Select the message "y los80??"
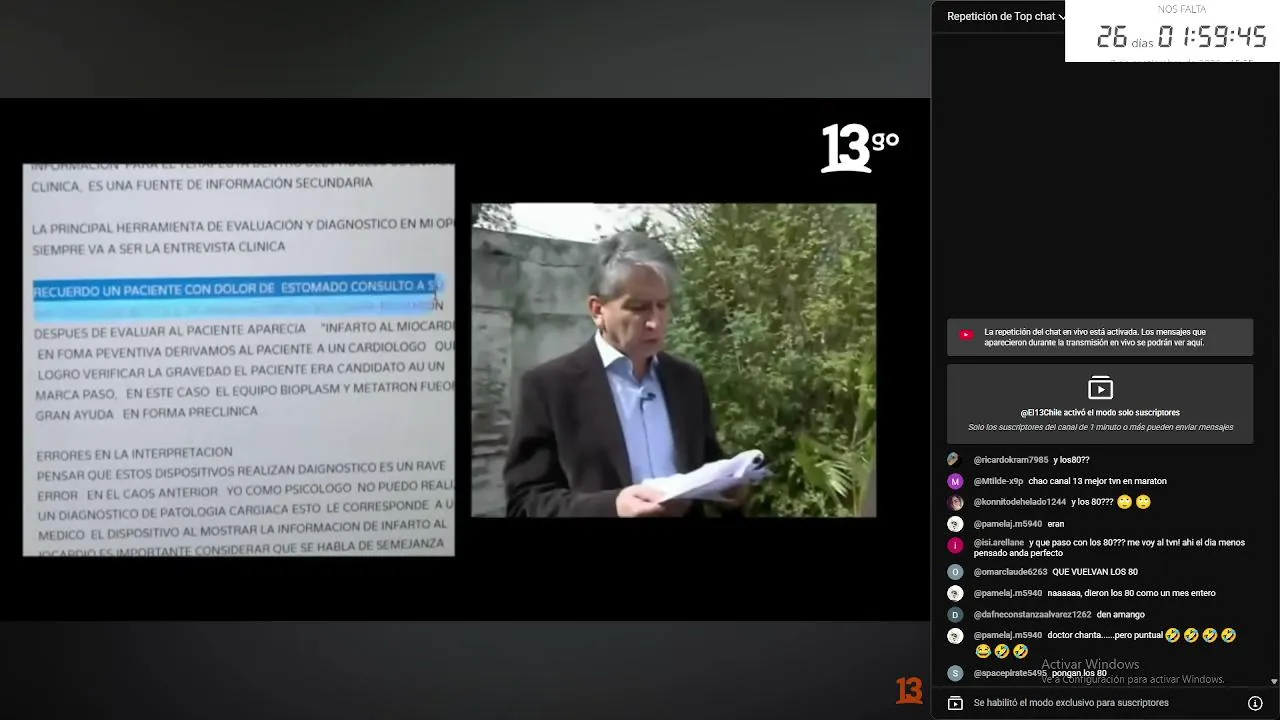 click(x=1071, y=460)
